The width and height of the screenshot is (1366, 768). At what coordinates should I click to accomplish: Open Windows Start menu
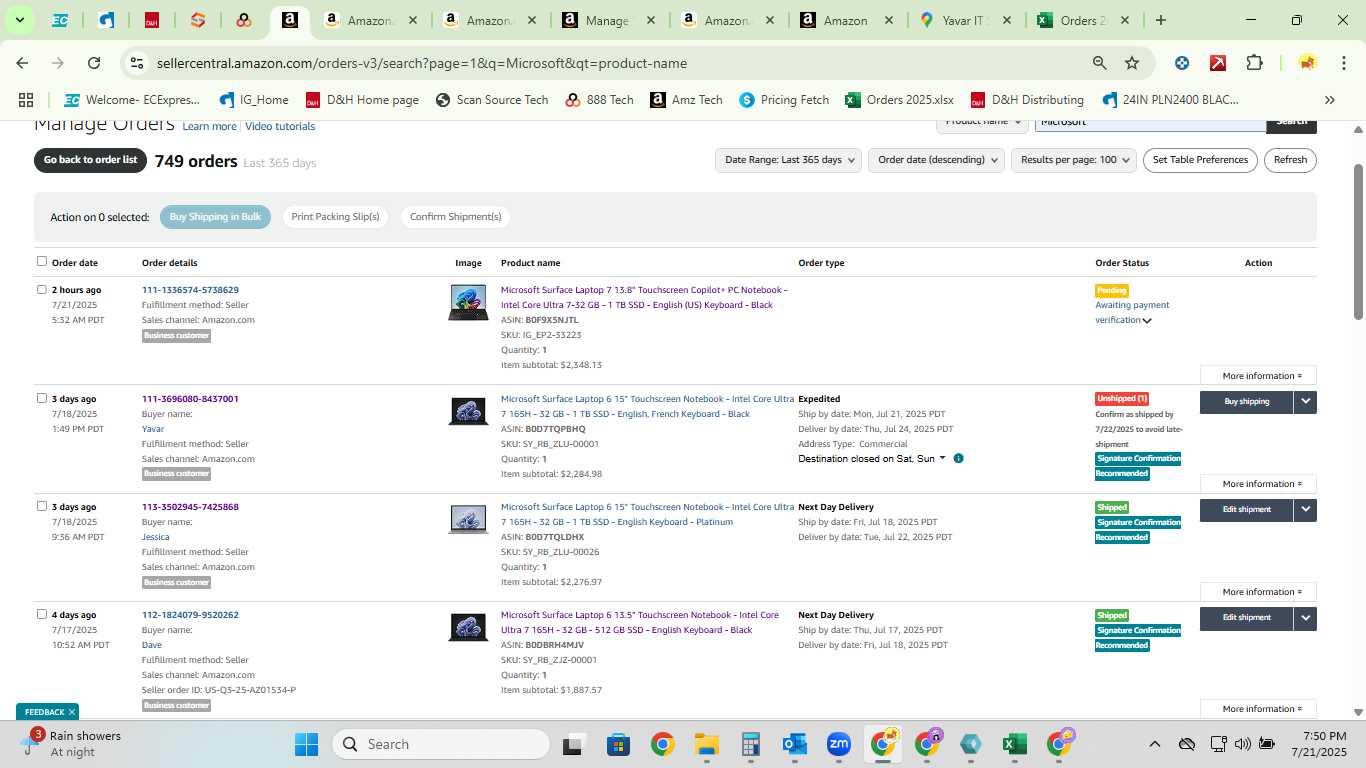(x=306, y=744)
